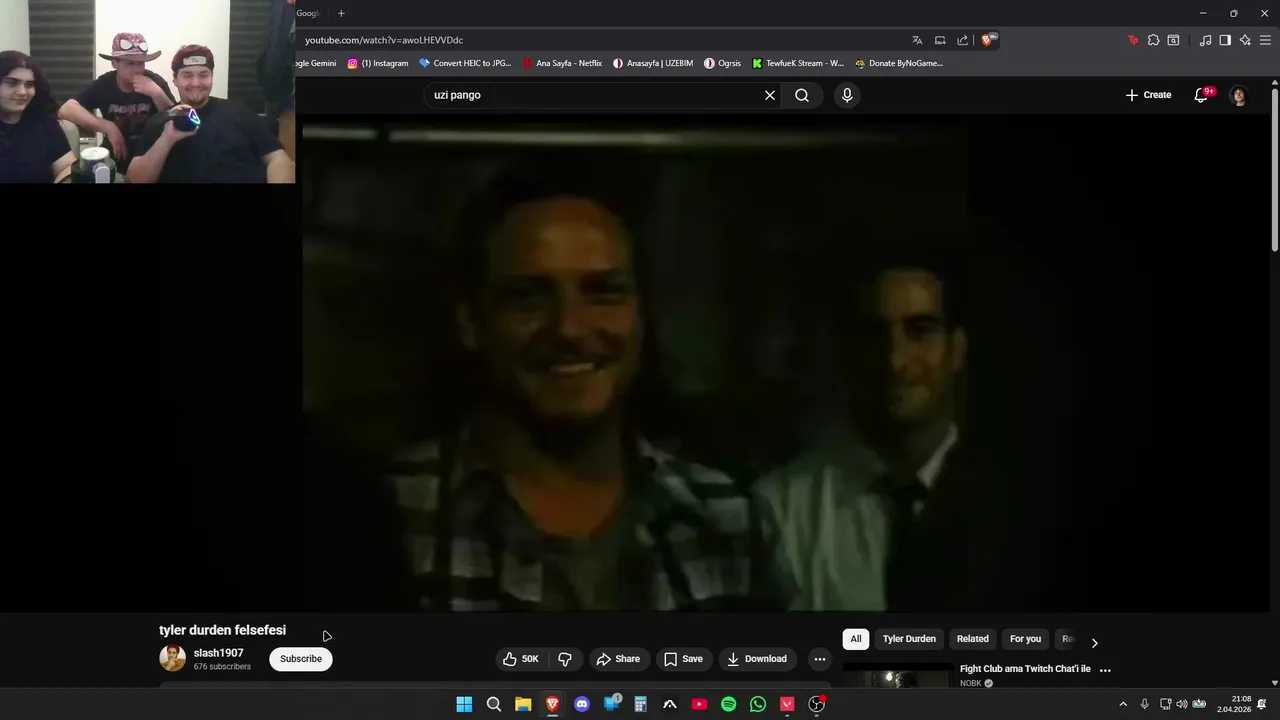Image resolution: width=1280 pixels, height=720 pixels.
Task: Click the Create button on YouTube
Action: 1148,95
